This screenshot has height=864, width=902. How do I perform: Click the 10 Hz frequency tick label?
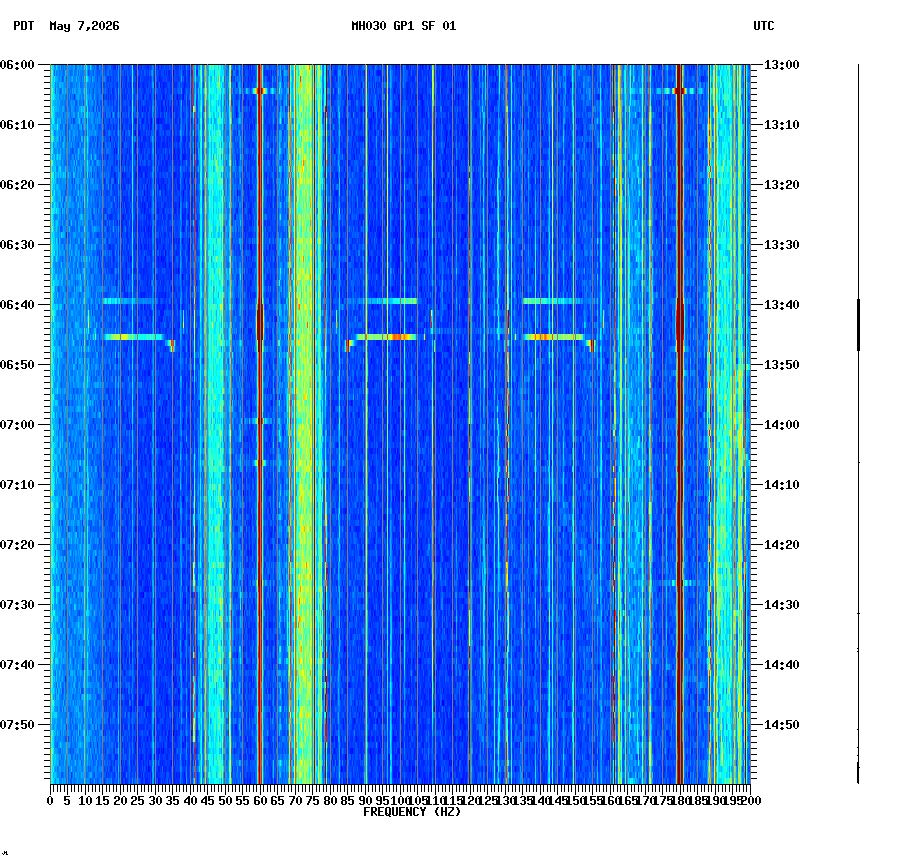(85, 801)
